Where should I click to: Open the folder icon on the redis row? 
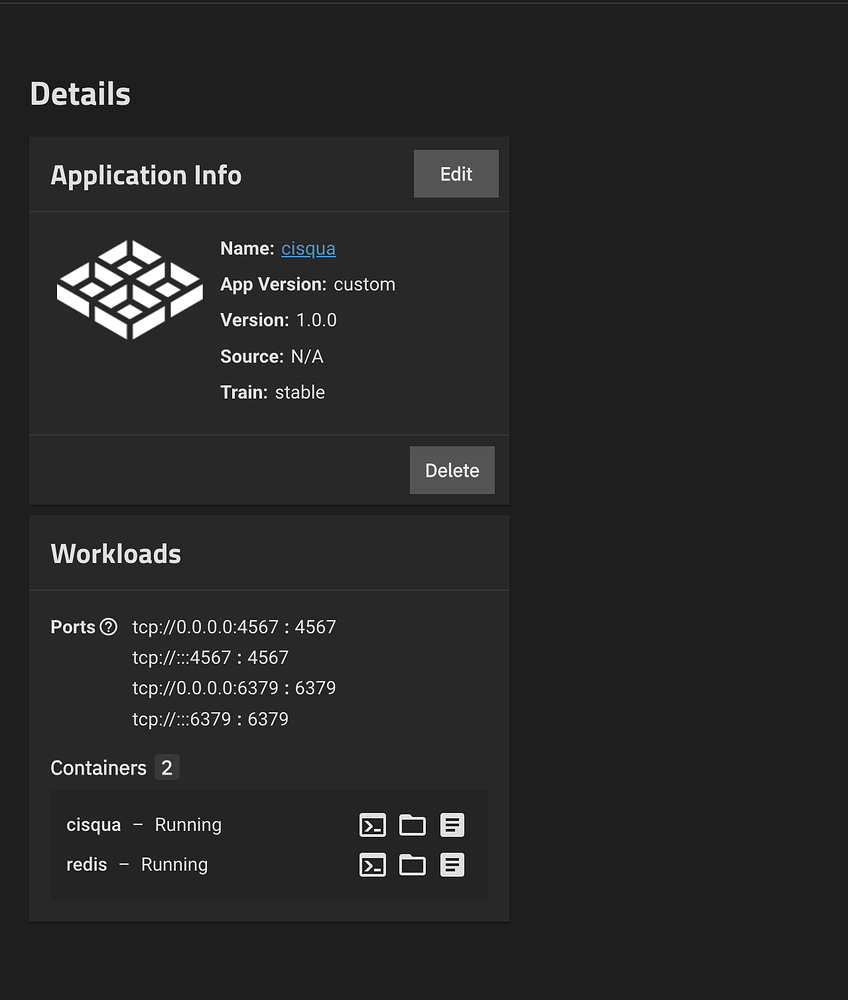tap(412, 865)
